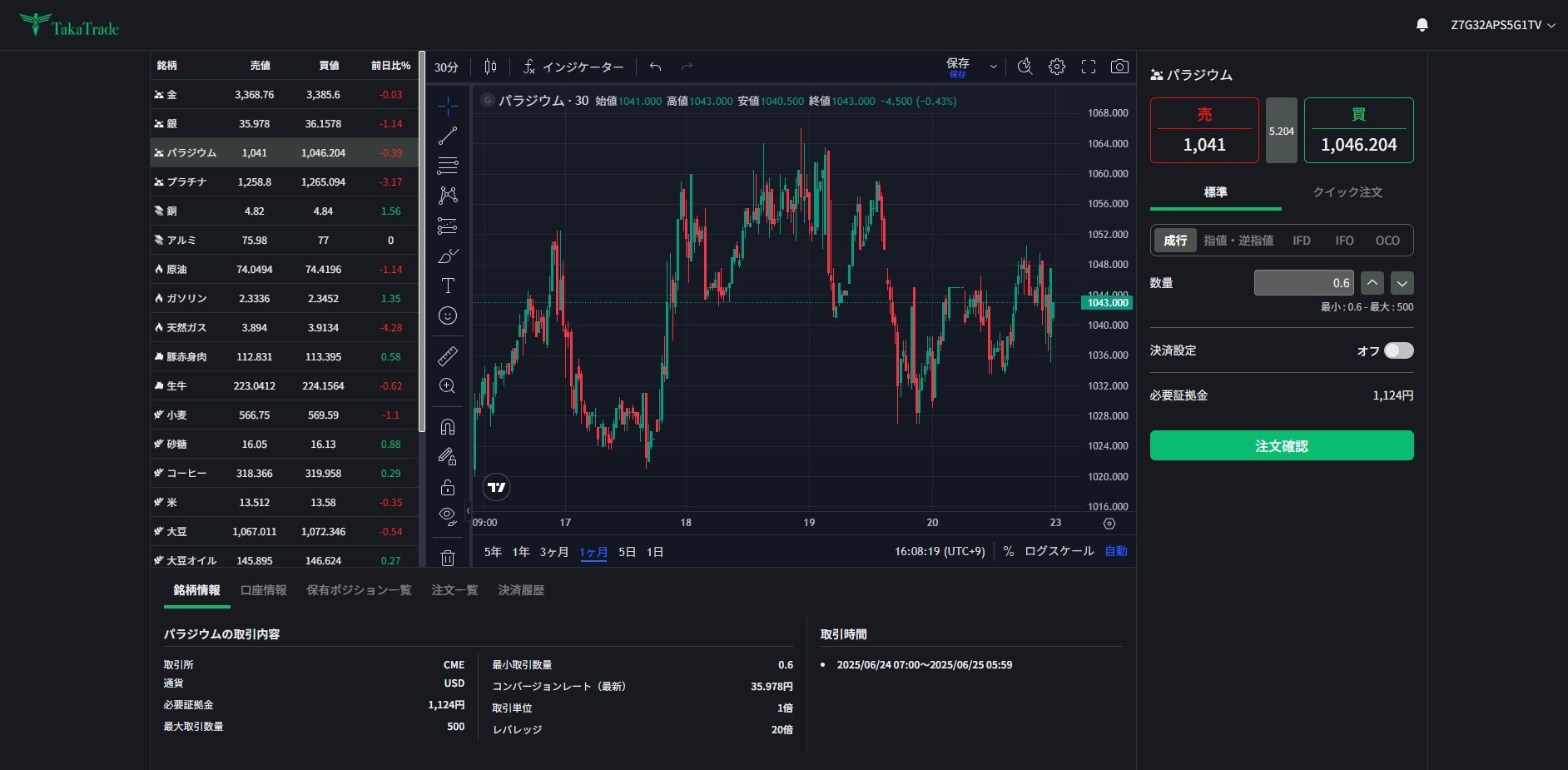Switch to the クイック注文 tab
1568x770 pixels.
pyautogui.click(x=1347, y=192)
